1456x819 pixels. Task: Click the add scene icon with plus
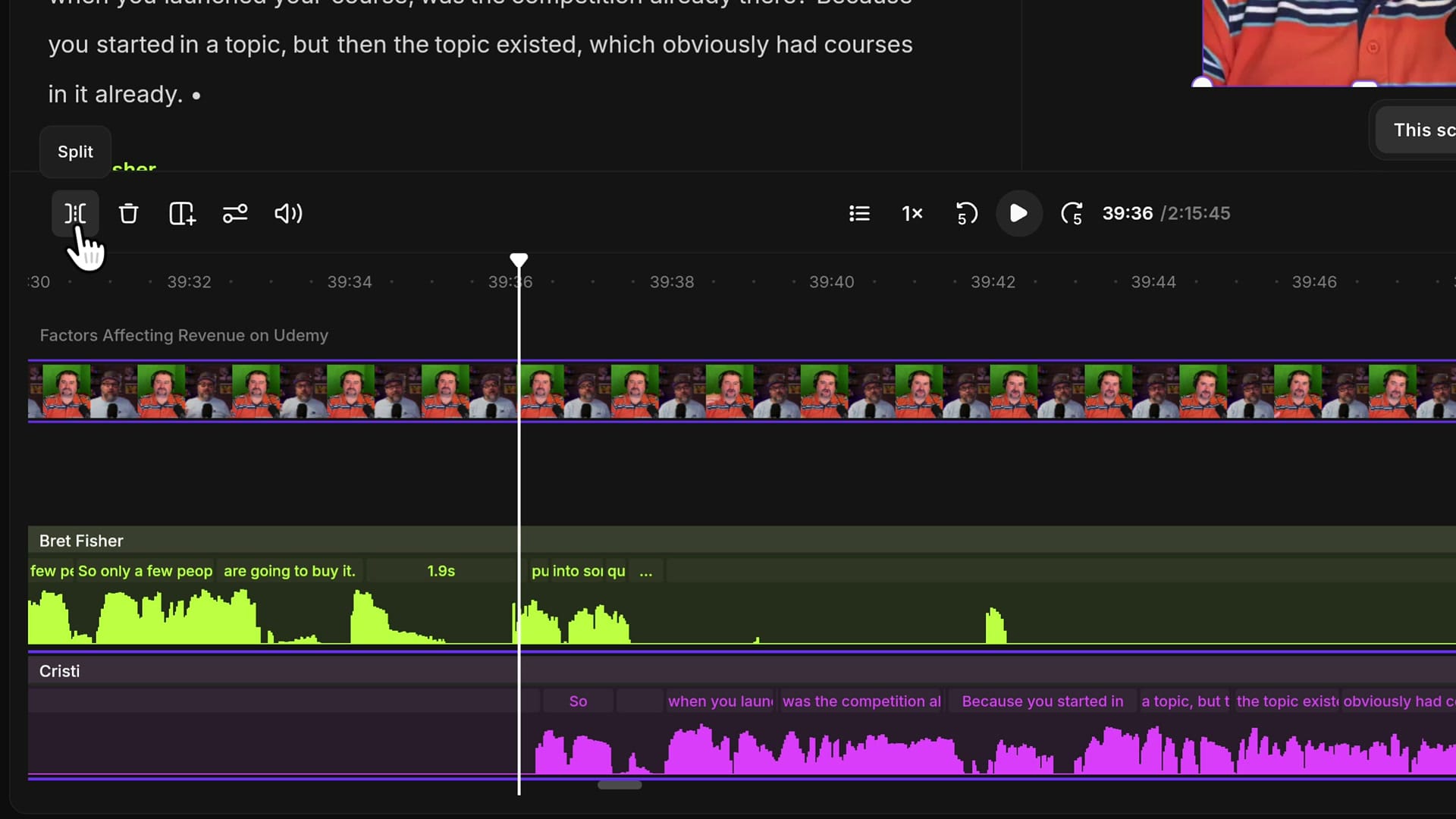click(x=182, y=214)
